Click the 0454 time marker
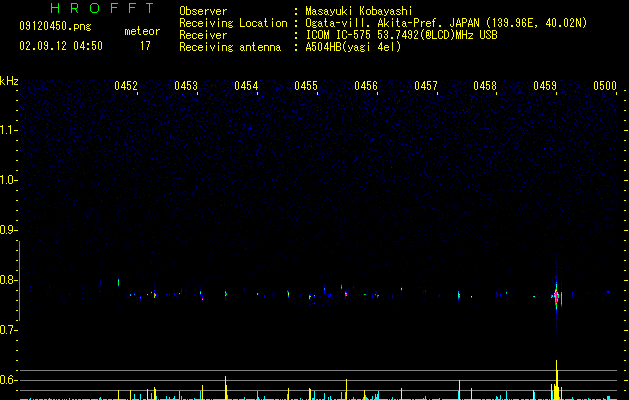629x400 pixels. point(246,86)
